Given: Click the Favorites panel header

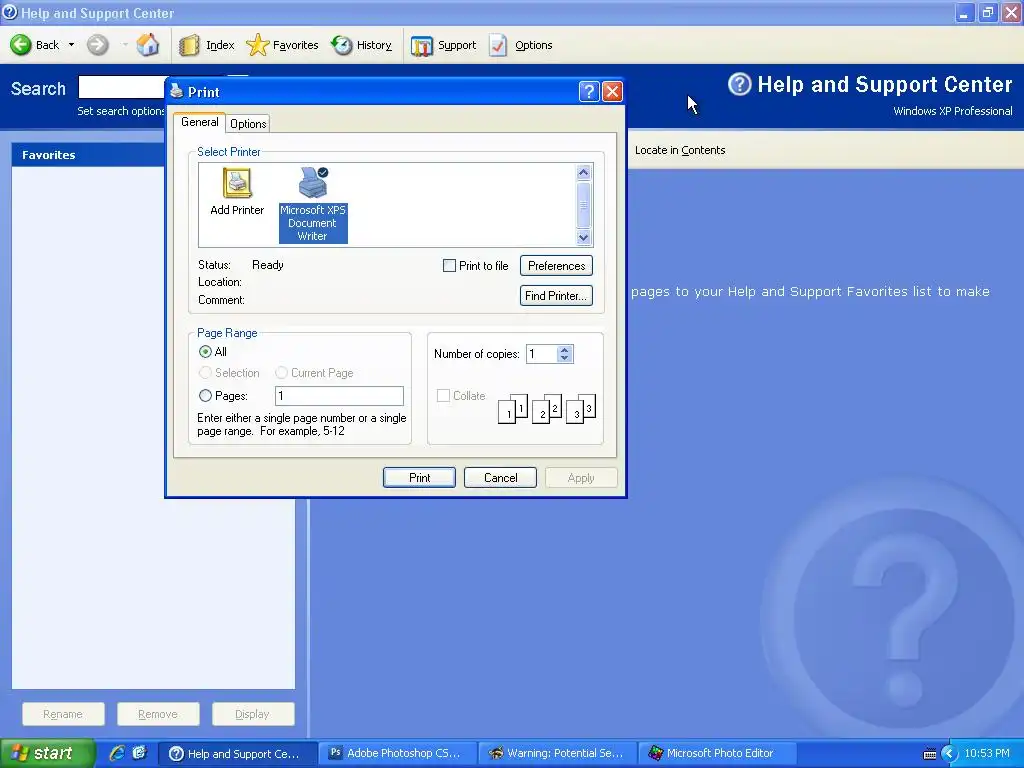Looking at the screenshot, I should click(88, 155).
